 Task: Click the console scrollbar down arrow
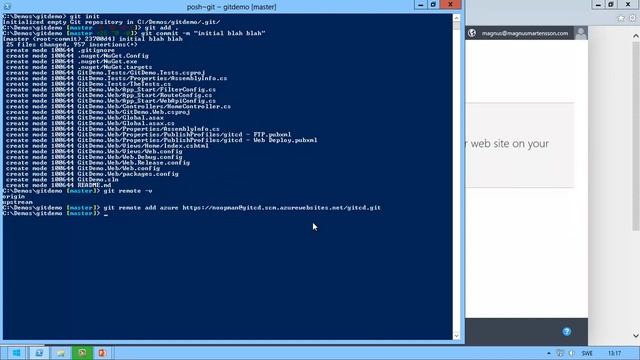click(456, 336)
